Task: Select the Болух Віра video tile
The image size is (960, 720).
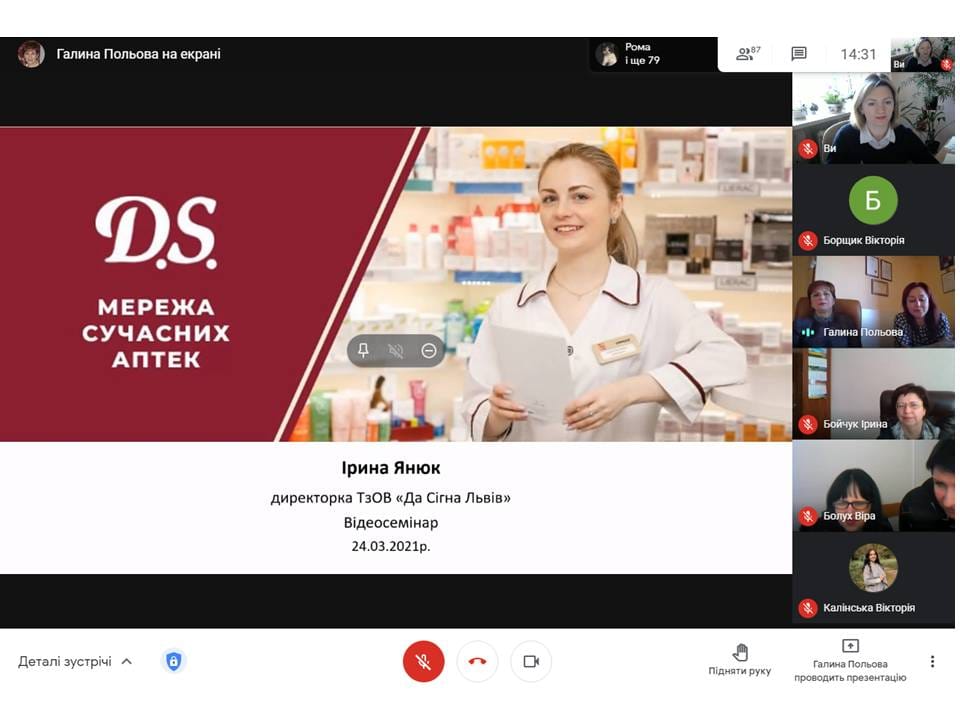Action: (x=873, y=486)
